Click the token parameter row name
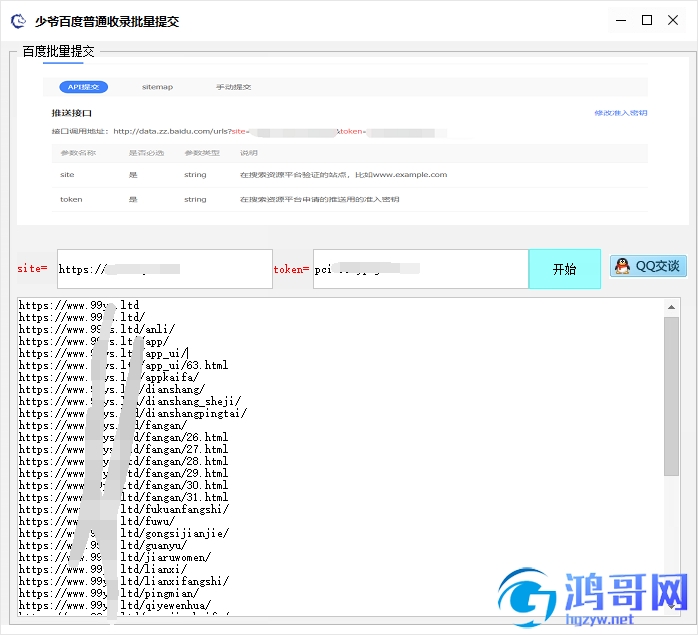 pos(71,199)
